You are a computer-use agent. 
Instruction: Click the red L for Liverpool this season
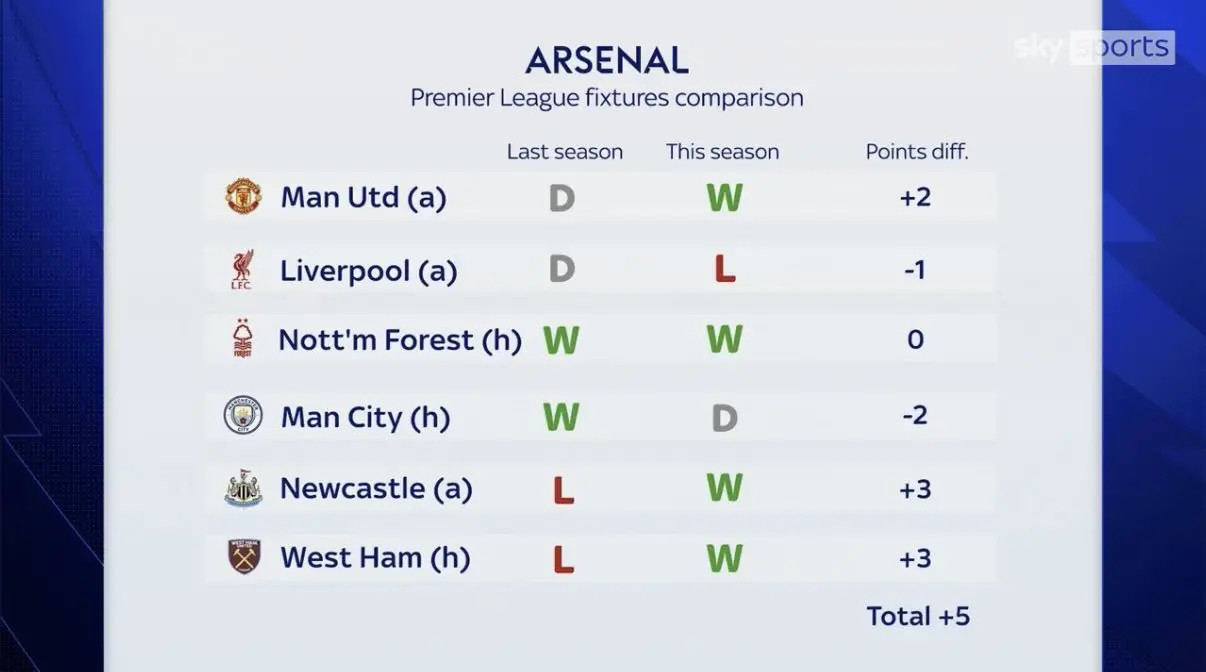[x=725, y=270]
